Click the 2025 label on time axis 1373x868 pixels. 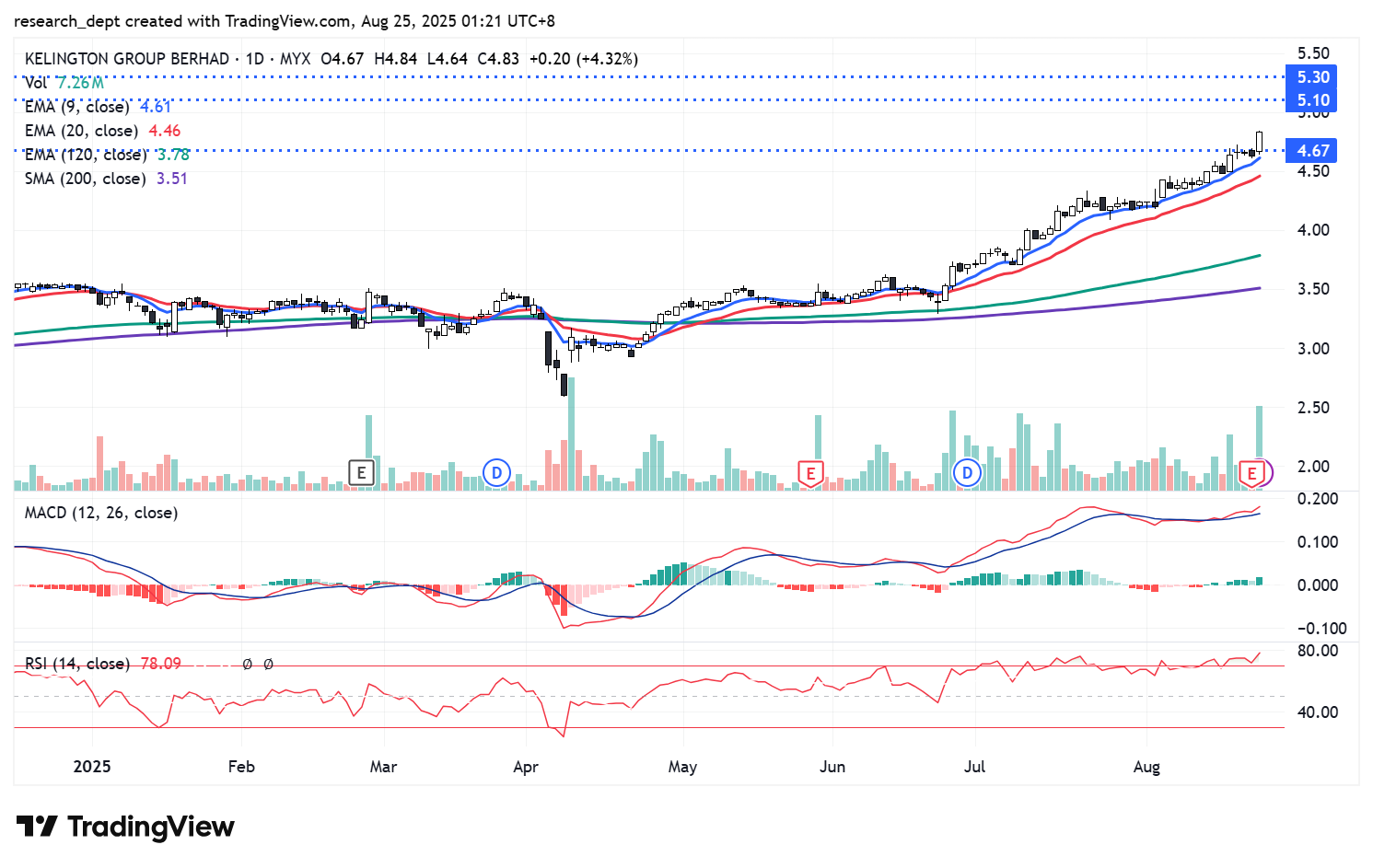coord(92,767)
